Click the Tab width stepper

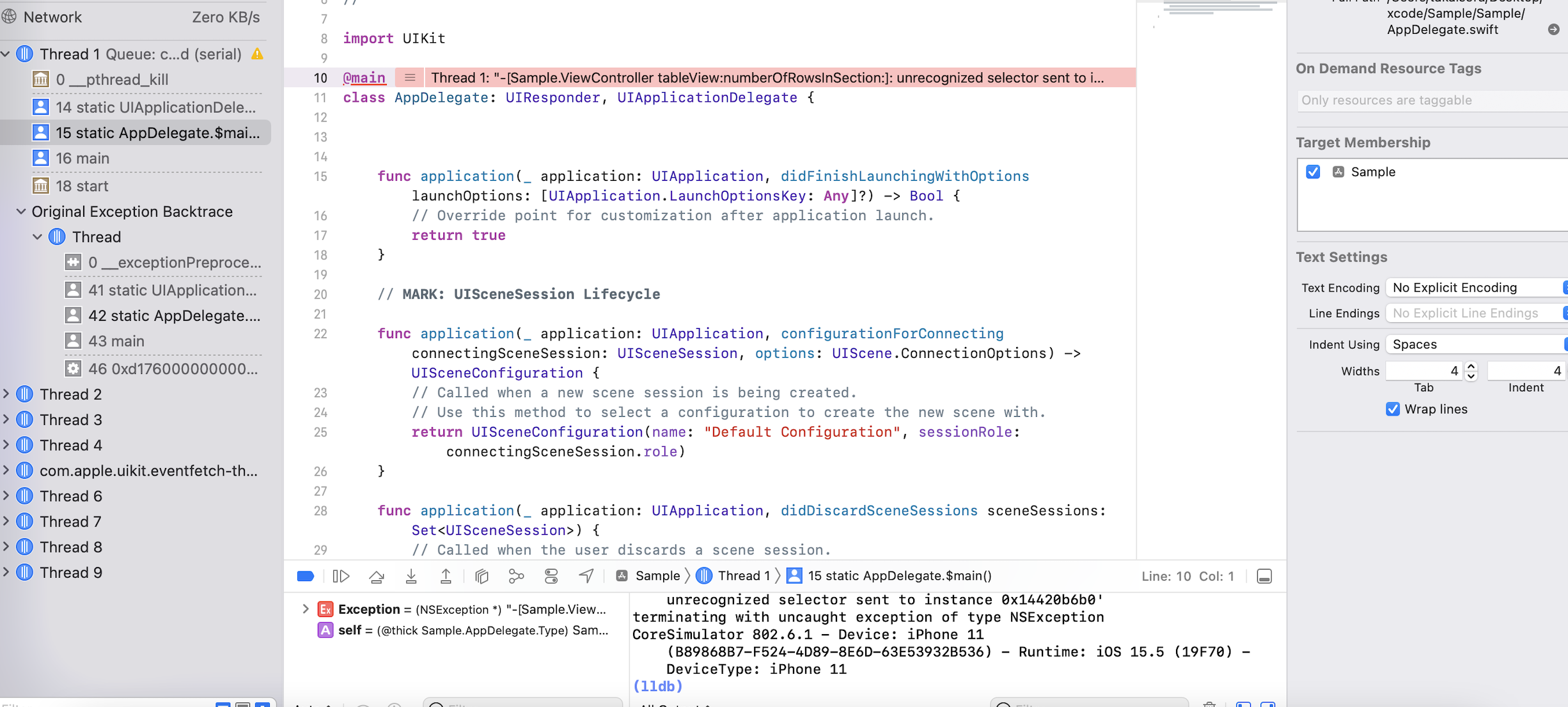[1471, 371]
